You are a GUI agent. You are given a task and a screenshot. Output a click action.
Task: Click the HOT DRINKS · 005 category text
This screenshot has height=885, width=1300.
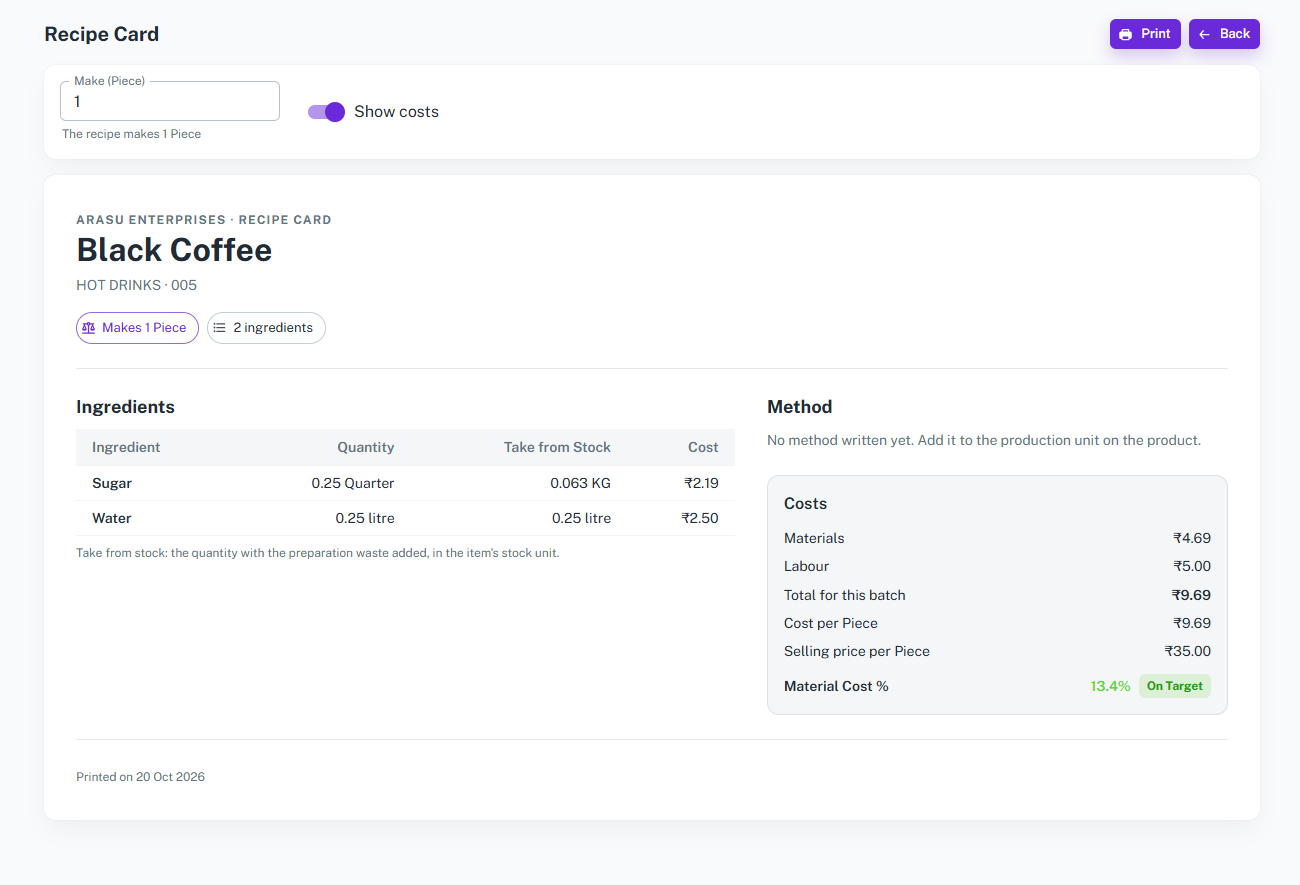tap(136, 285)
